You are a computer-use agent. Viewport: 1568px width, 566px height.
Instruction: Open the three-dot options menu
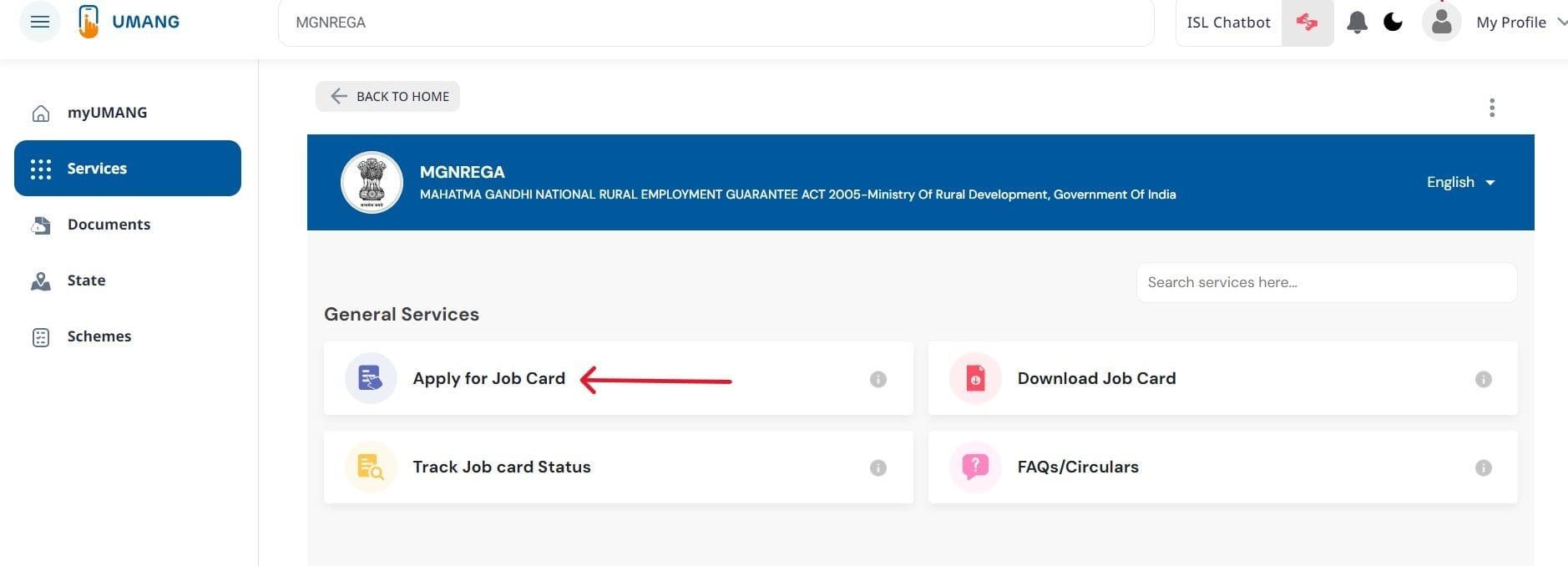(x=1492, y=108)
